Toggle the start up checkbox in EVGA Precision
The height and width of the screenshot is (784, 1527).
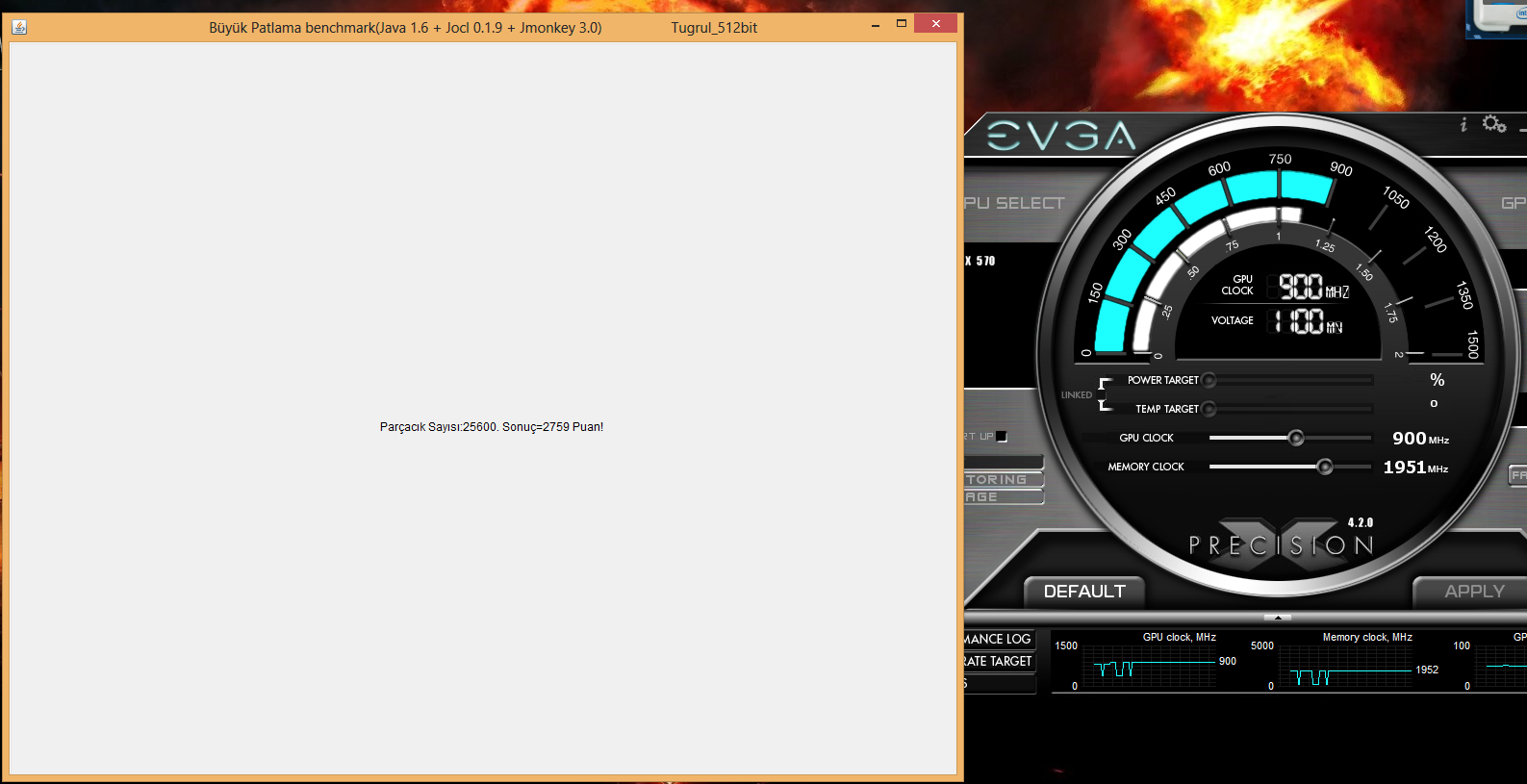1002,437
